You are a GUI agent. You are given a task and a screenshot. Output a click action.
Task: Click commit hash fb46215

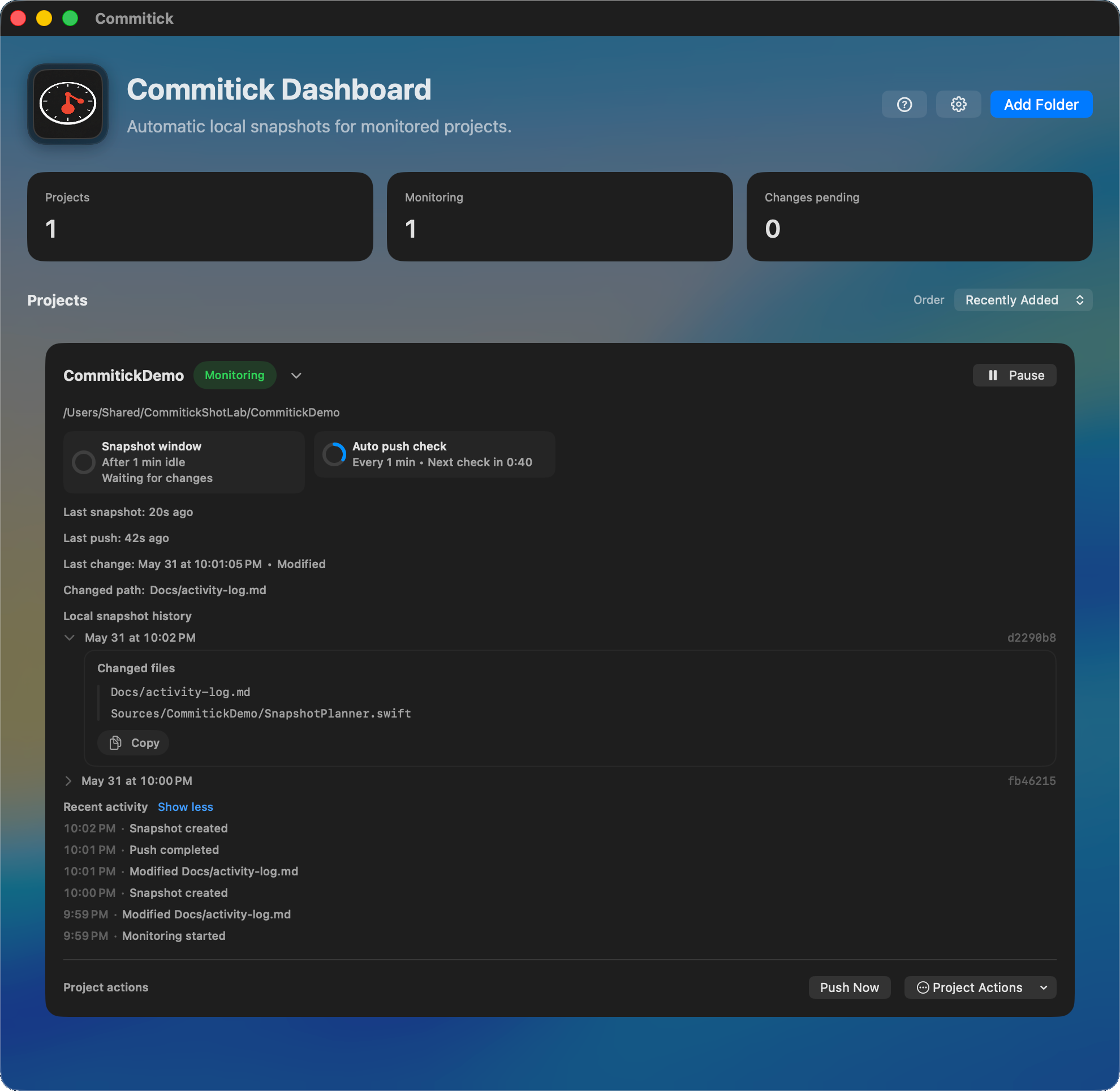(x=1031, y=781)
